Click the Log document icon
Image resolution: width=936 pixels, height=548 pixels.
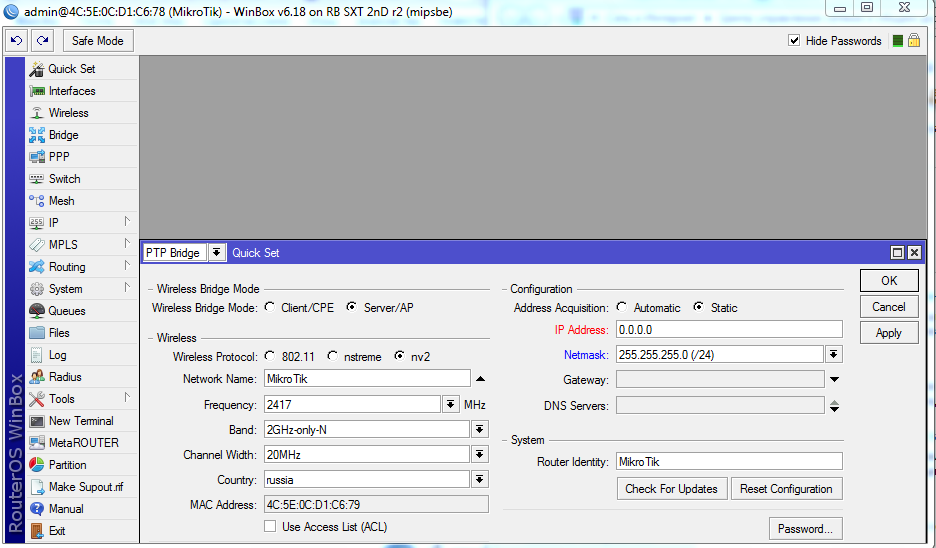(37, 355)
